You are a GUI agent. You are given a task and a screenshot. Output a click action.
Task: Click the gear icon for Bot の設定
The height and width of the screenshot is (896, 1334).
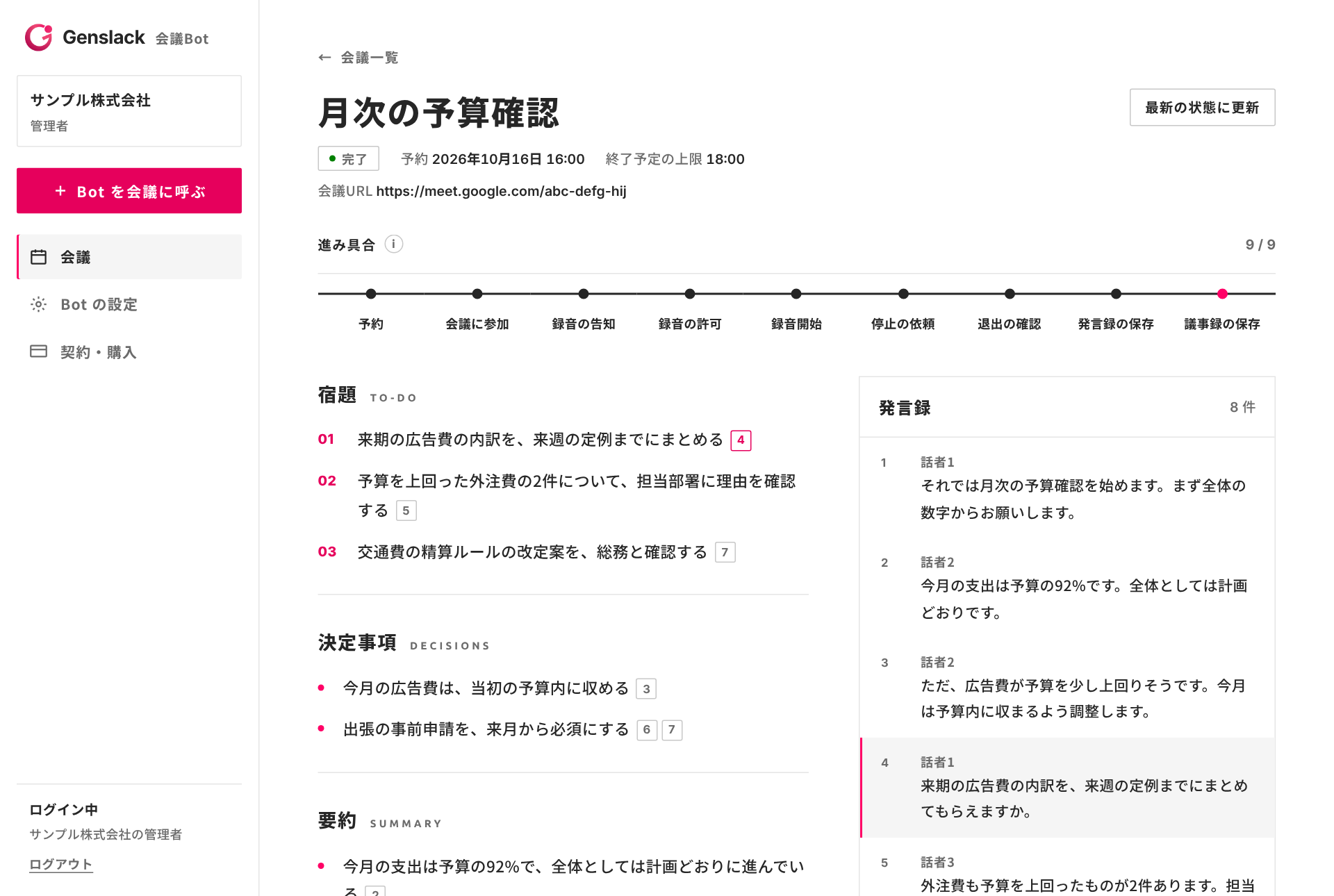pyautogui.click(x=39, y=304)
